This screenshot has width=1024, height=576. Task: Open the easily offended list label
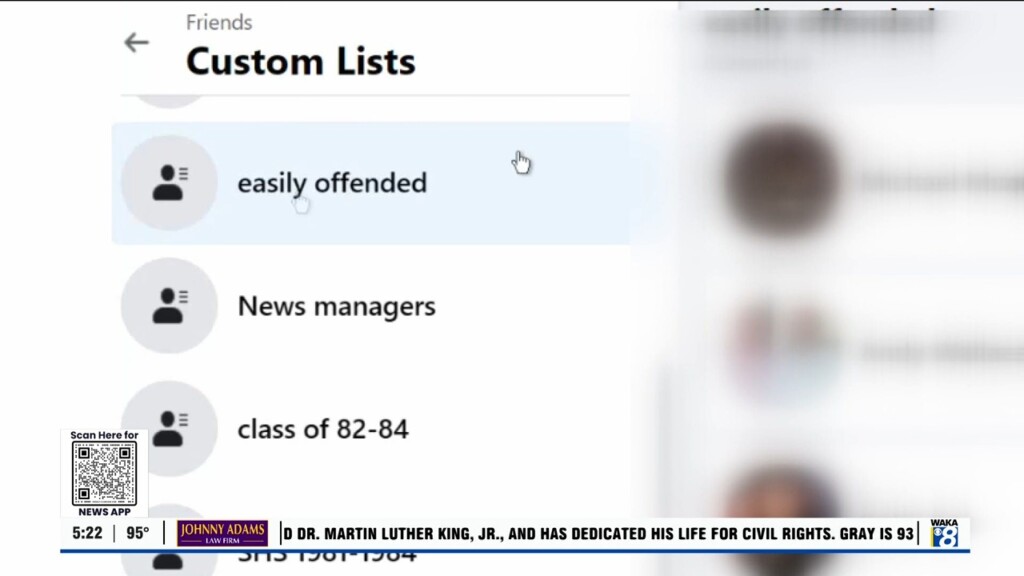332,183
